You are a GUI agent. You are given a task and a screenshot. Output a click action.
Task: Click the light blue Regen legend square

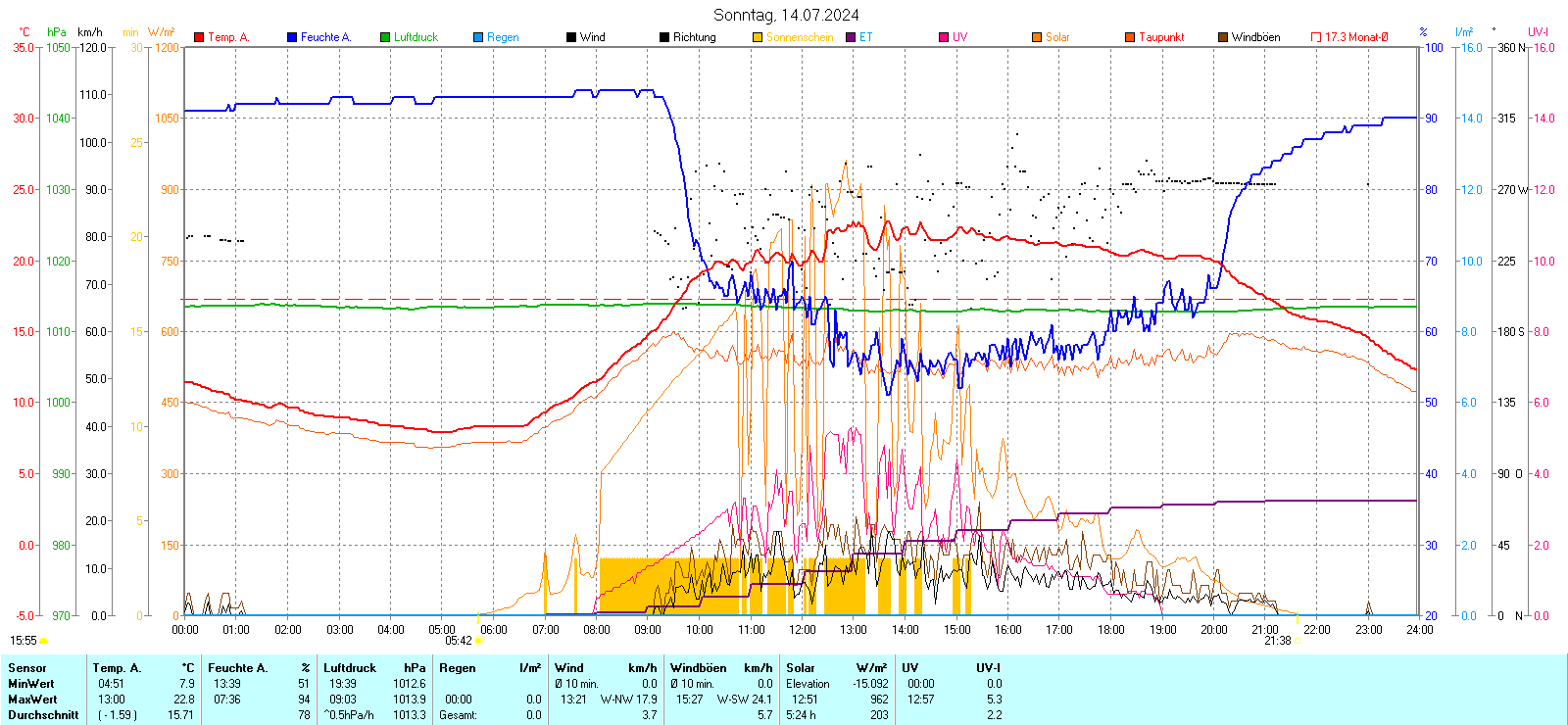coord(478,37)
